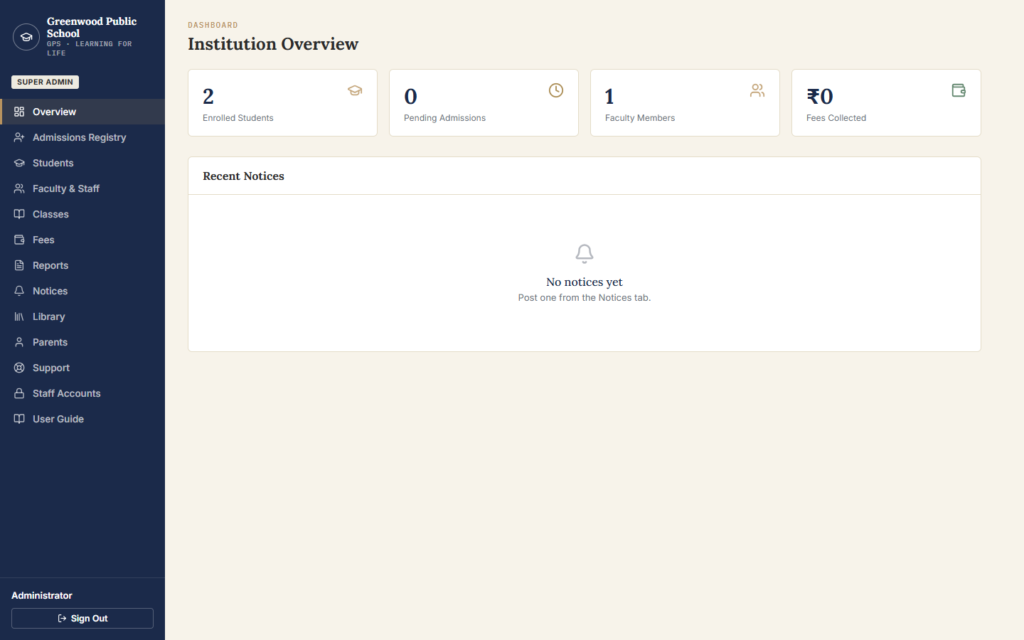Click the sign-out arrow icon
Screen dimensions: 1024x640
[x=62, y=618]
